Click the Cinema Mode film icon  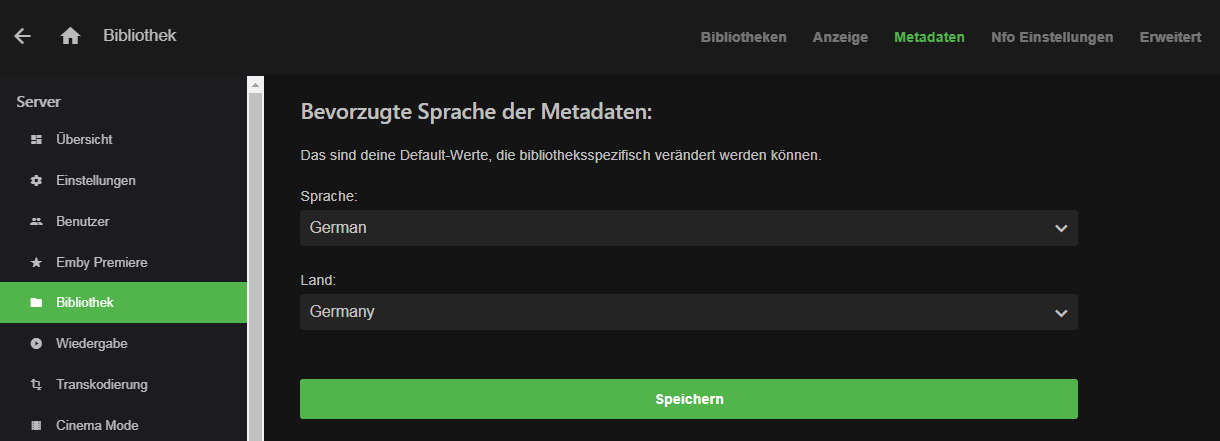coord(37,425)
